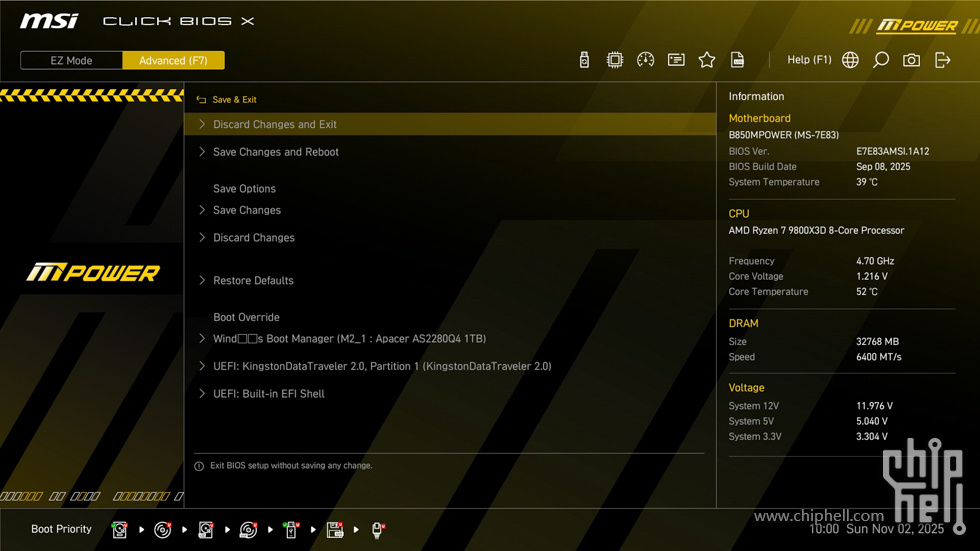
Task: Click the info icon beside the help description
Action: 199,466
